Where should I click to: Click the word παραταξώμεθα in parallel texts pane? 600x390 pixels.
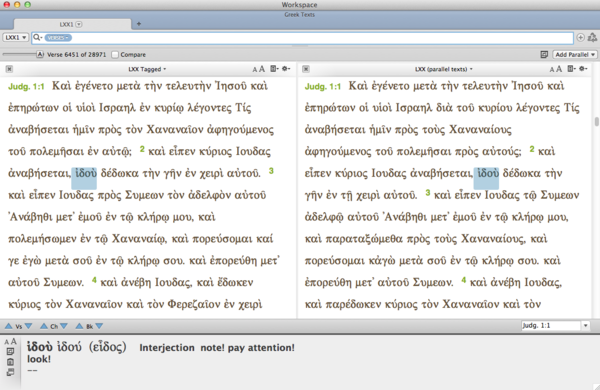(x=364, y=239)
